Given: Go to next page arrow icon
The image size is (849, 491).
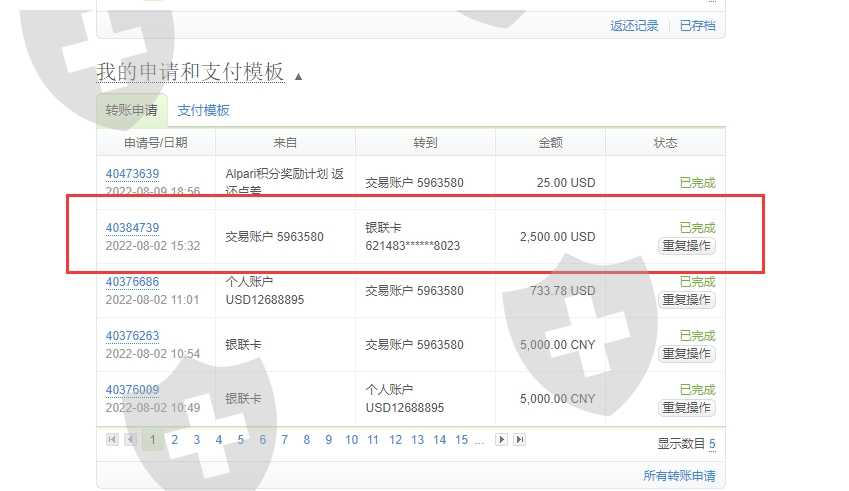Looking at the screenshot, I should tap(501, 440).
